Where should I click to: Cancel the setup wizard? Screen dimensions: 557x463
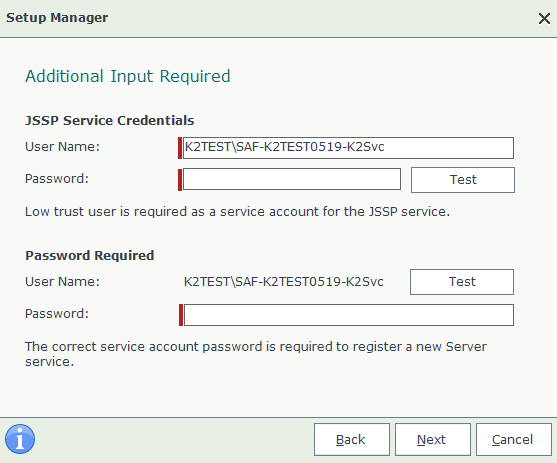click(514, 440)
